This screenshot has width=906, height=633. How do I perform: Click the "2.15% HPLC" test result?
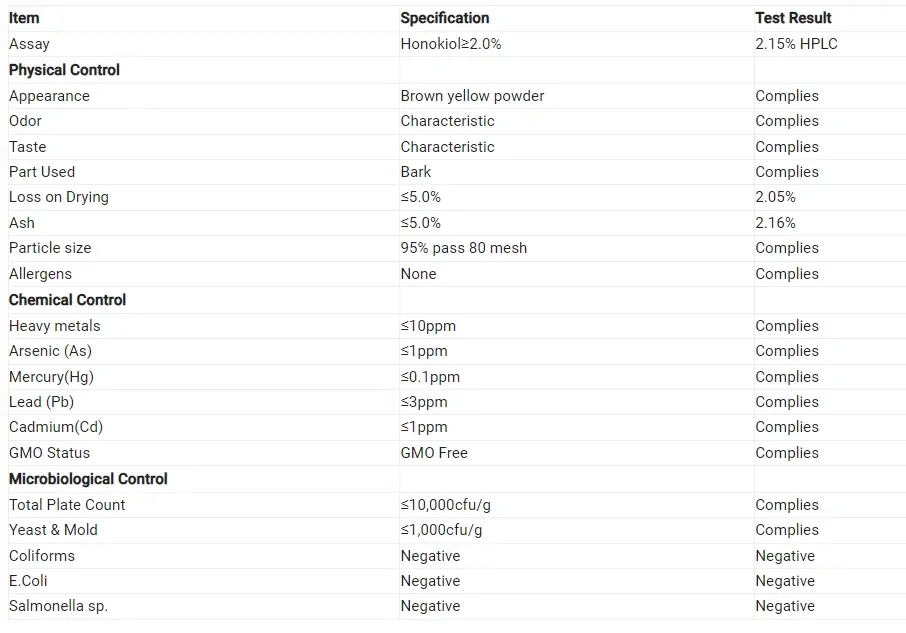(x=796, y=44)
